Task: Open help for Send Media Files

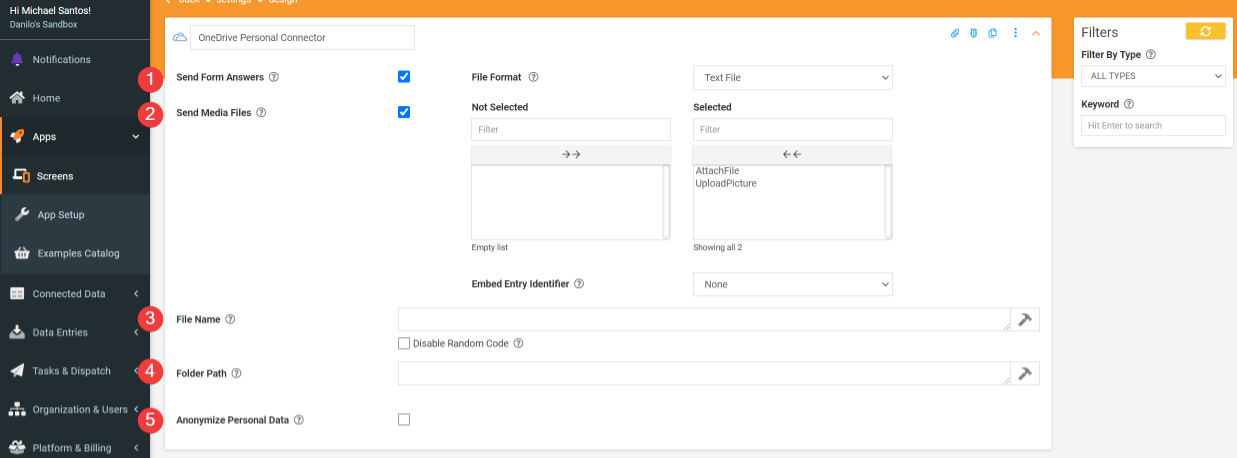Action: tap(261, 112)
